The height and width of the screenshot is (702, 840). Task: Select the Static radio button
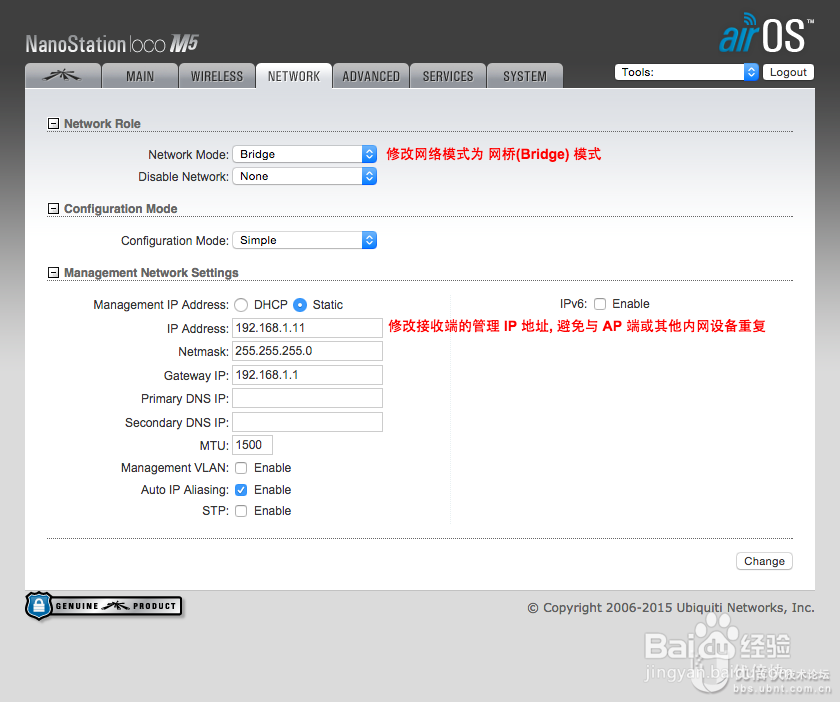click(300, 305)
